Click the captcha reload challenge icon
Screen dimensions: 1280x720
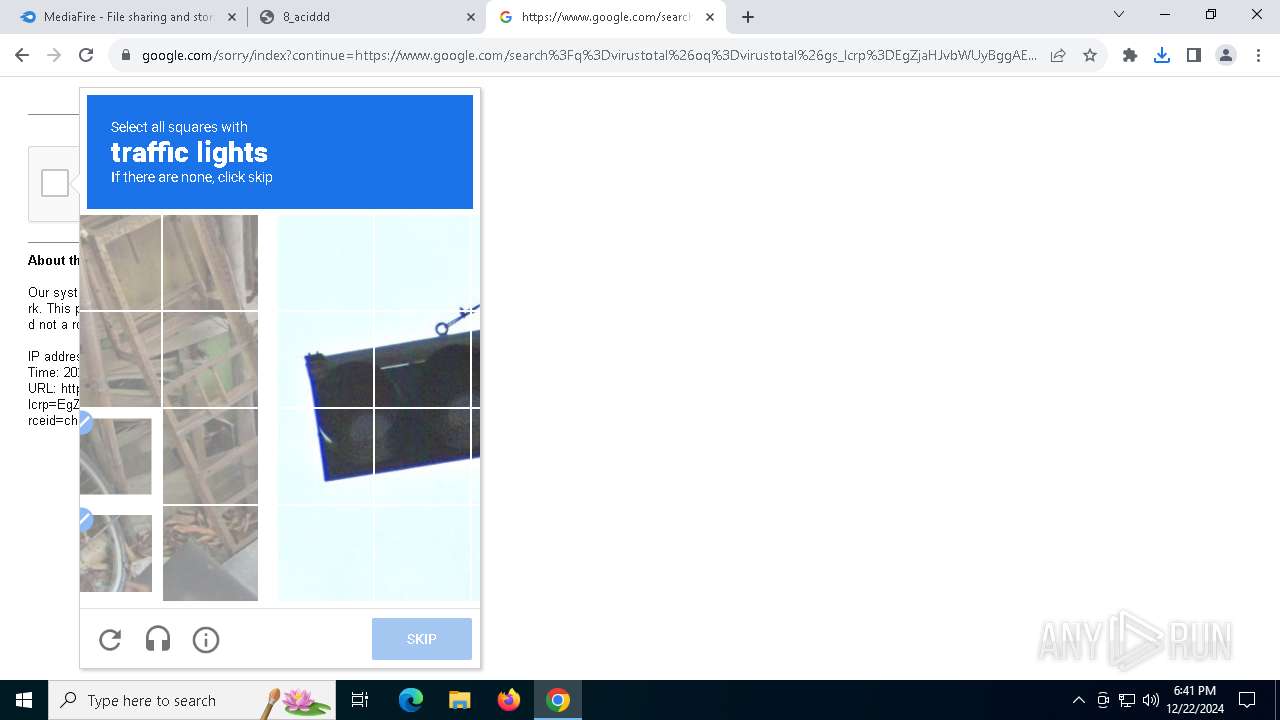110,639
